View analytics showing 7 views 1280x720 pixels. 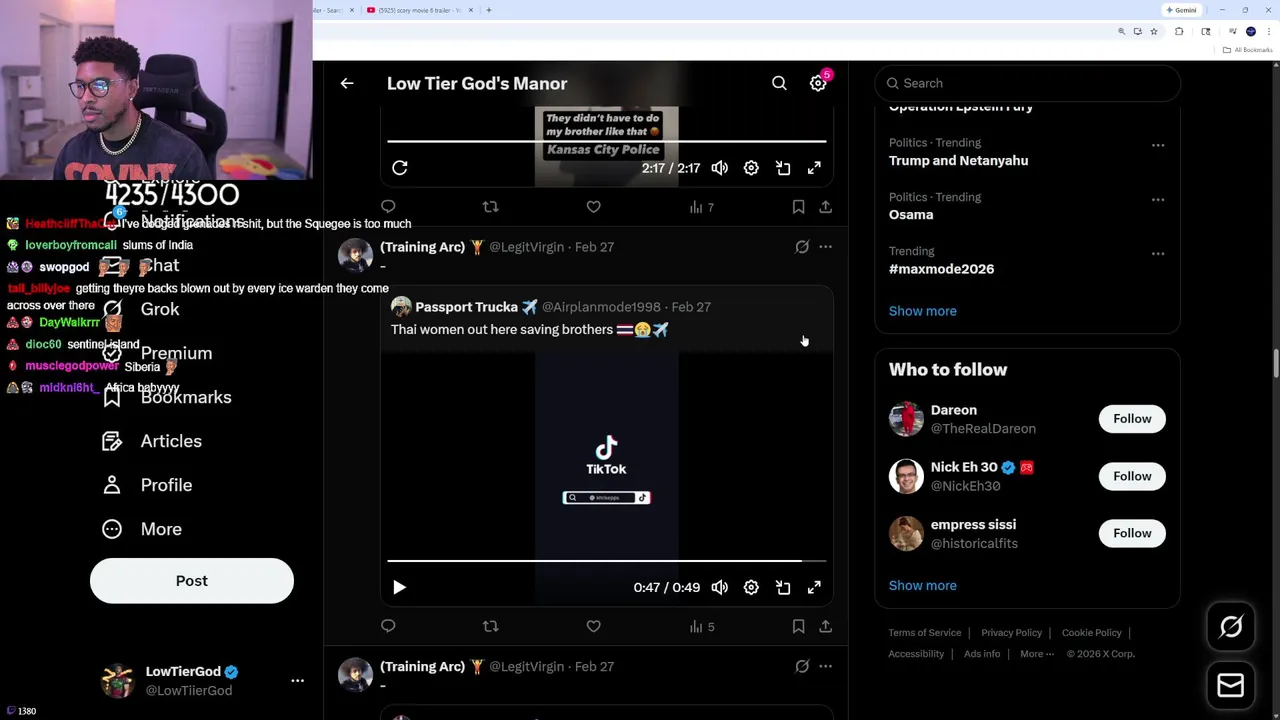point(702,207)
